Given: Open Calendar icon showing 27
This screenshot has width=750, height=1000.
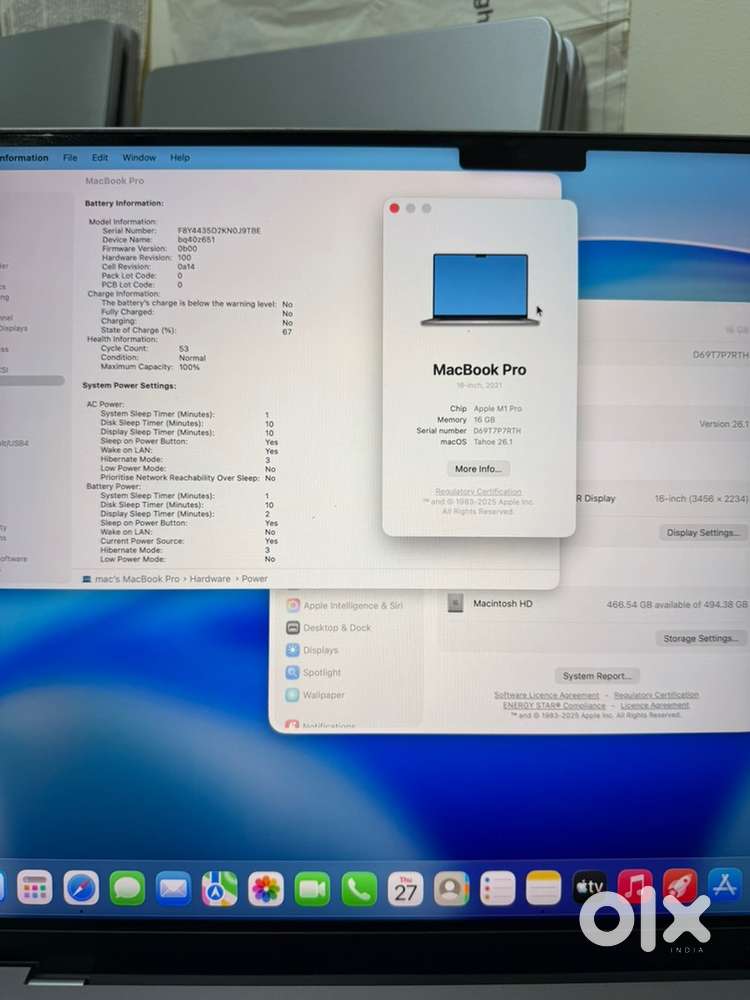Looking at the screenshot, I should (405, 888).
